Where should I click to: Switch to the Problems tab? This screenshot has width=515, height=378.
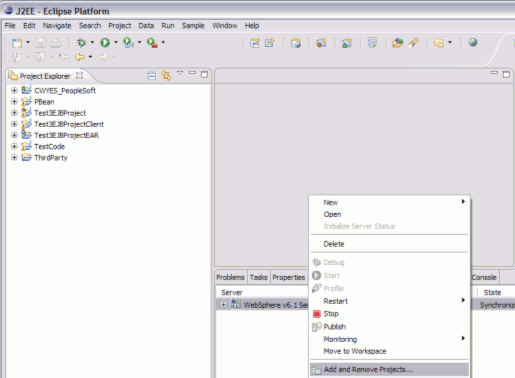click(230, 277)
